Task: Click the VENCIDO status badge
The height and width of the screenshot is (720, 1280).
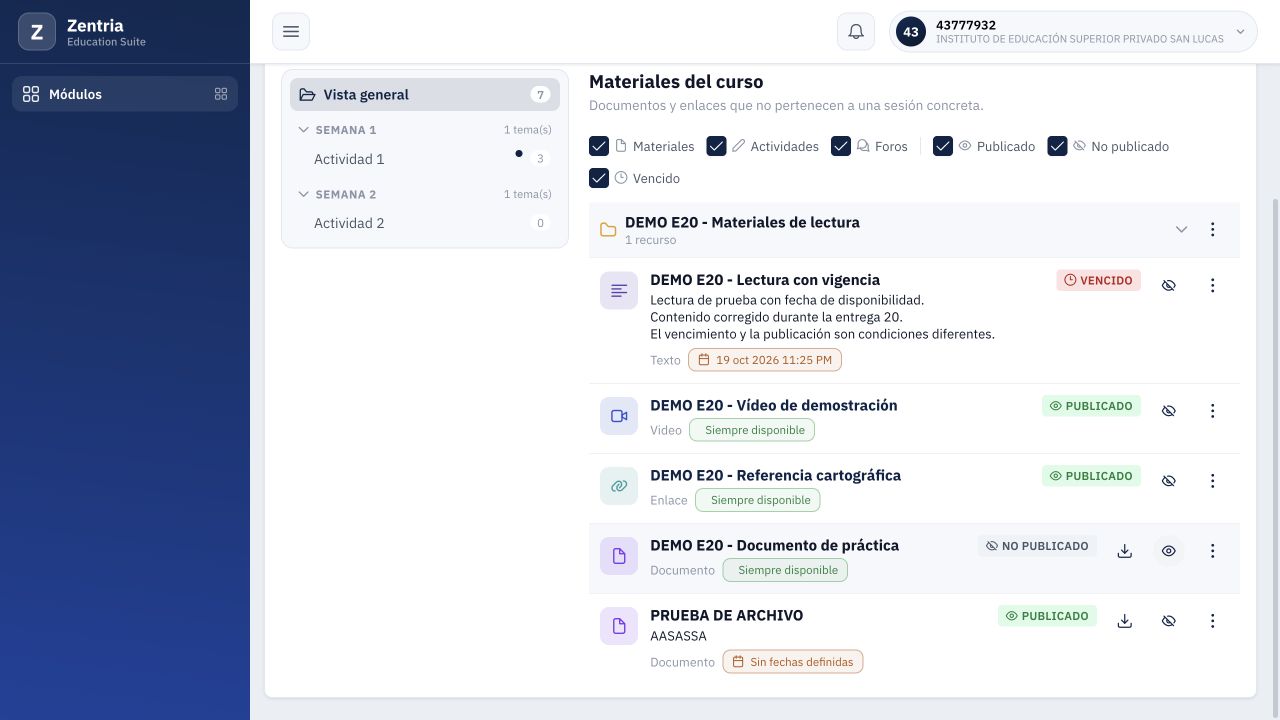Action: 1098,280
